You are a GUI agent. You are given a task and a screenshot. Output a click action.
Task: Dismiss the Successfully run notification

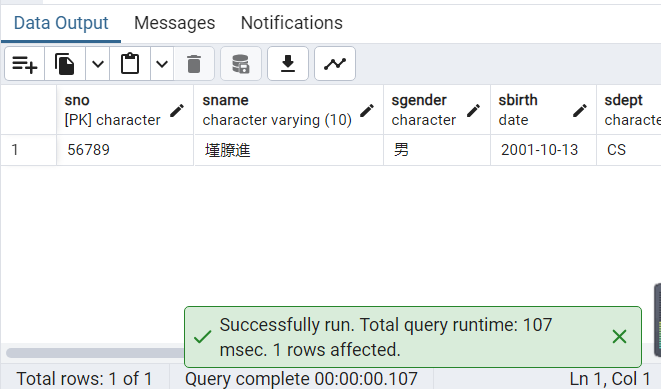(619, 337)
